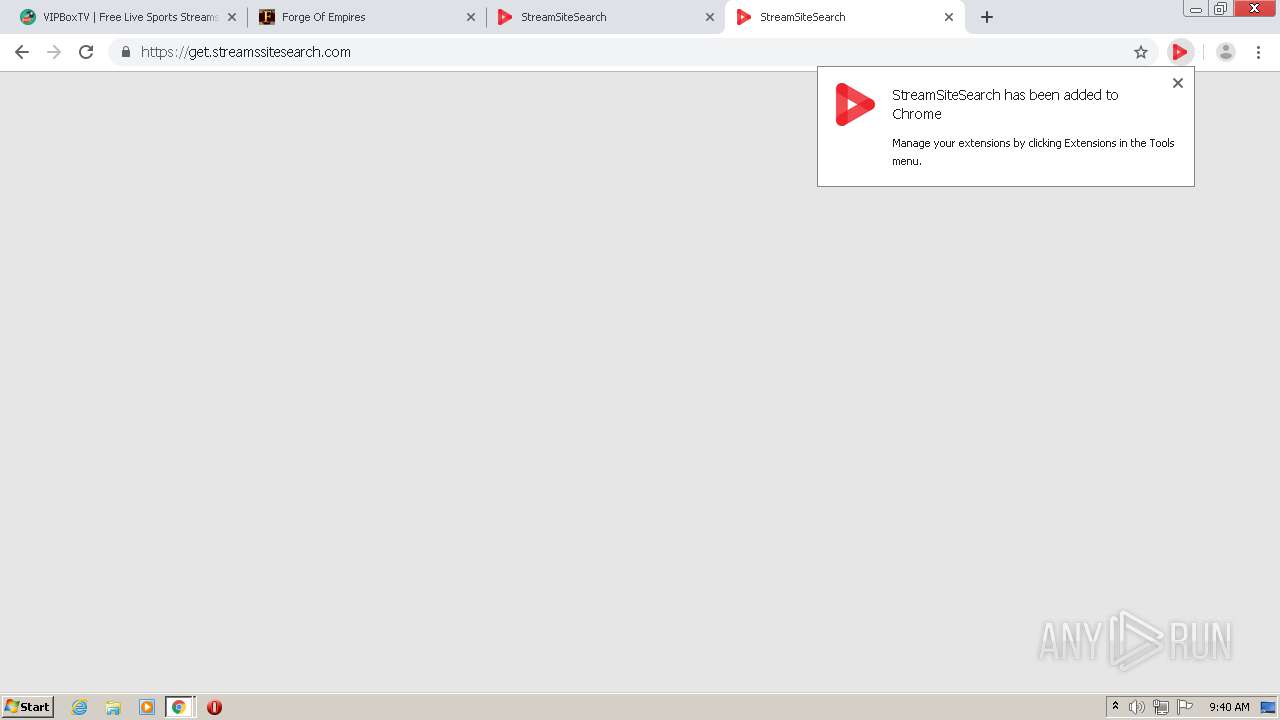Close the VIPBoxTV tab

(232, 17)
